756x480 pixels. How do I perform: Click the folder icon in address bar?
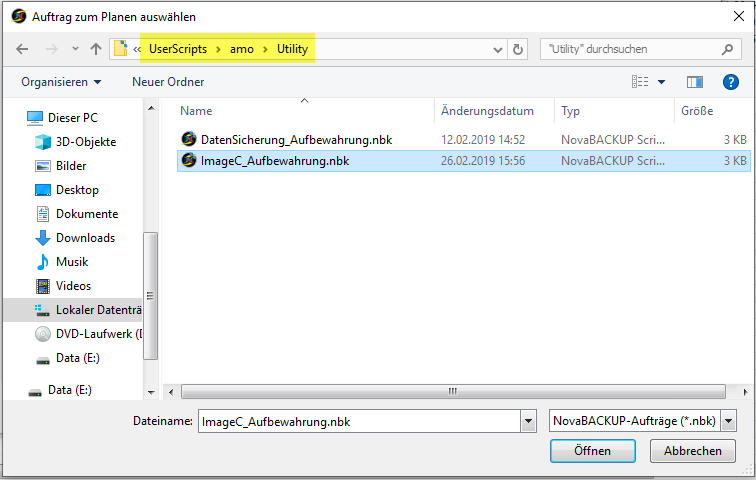click(x=121, y=49)
